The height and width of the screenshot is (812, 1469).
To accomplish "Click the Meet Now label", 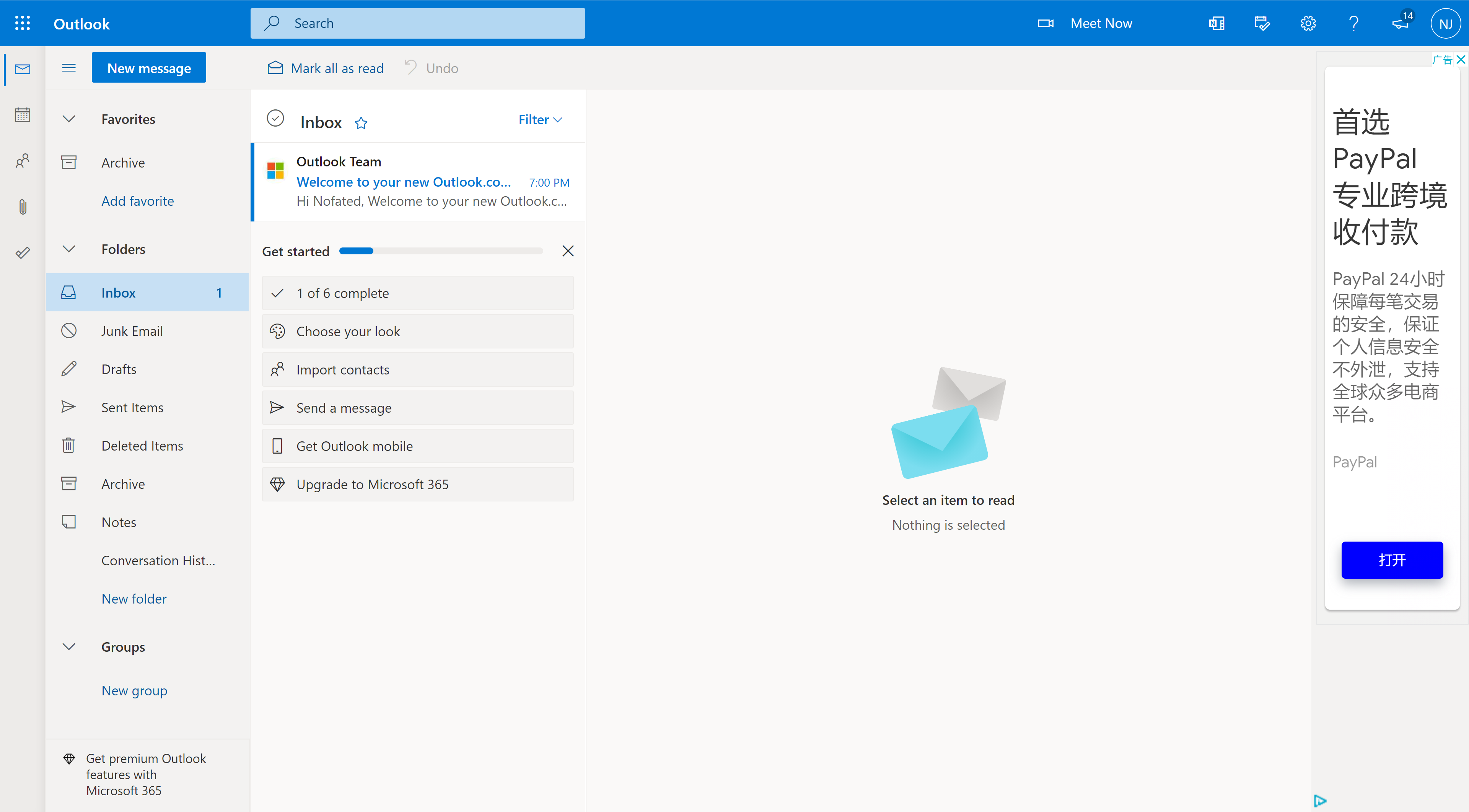I will [x=1101, y=23].
